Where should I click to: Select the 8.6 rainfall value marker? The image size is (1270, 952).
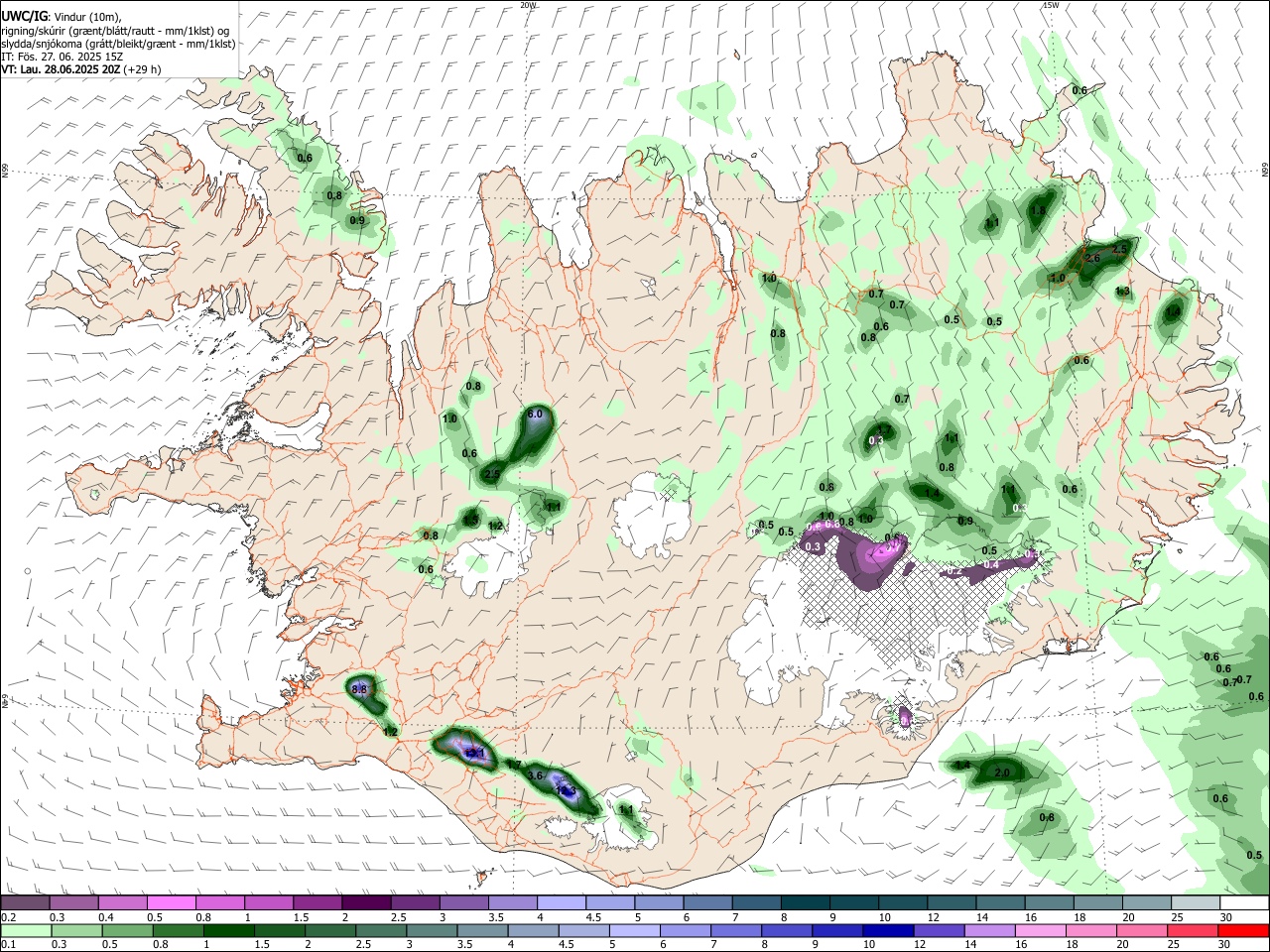coord(359,689)
